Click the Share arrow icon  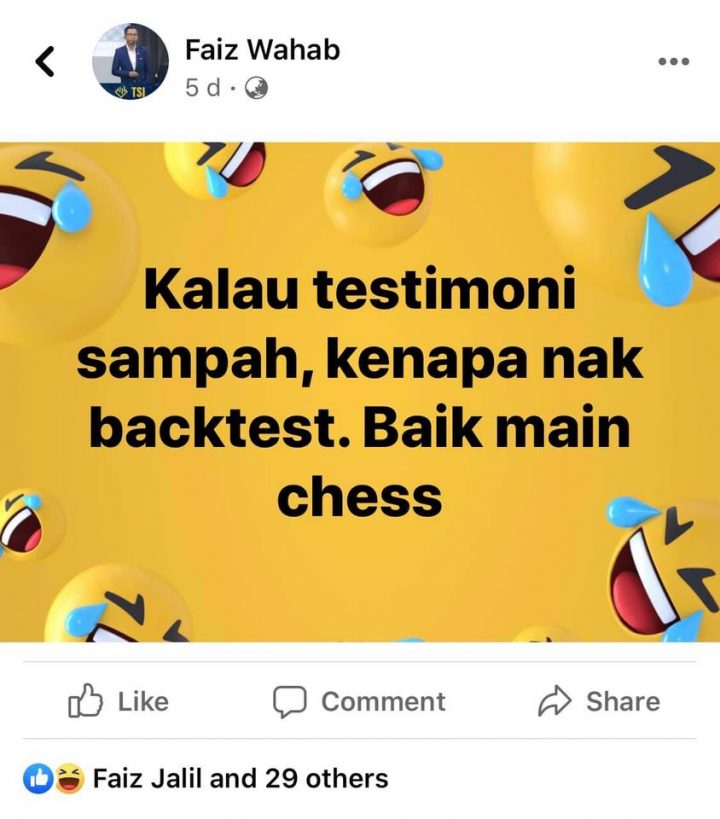point(555,700)
